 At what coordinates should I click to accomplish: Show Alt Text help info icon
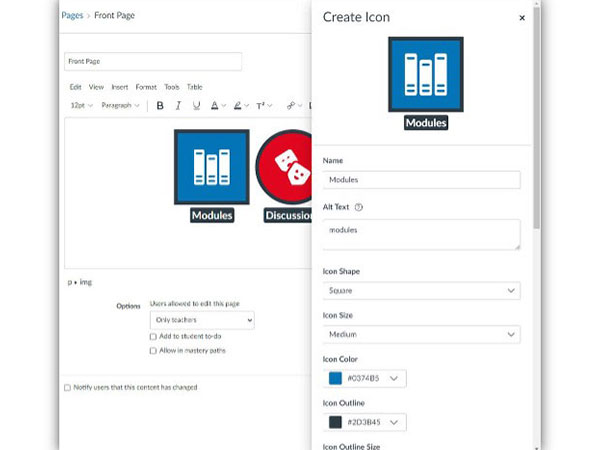point(359,207)
